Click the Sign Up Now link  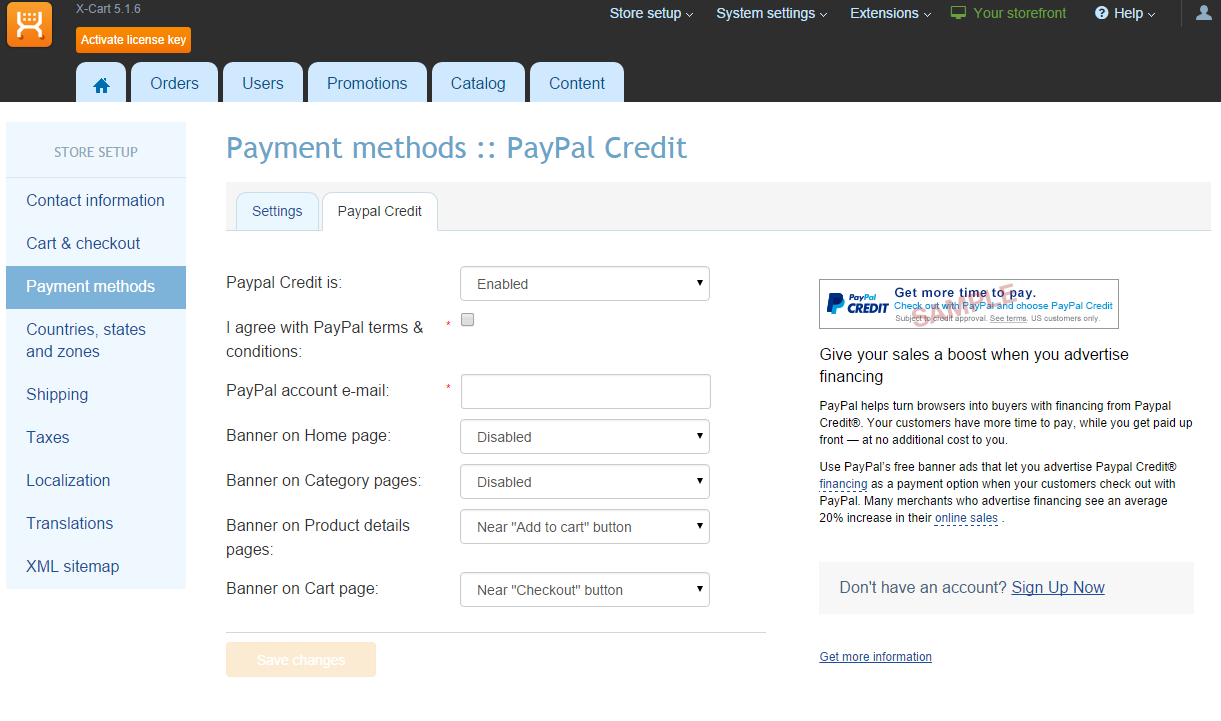[1058, 588]
